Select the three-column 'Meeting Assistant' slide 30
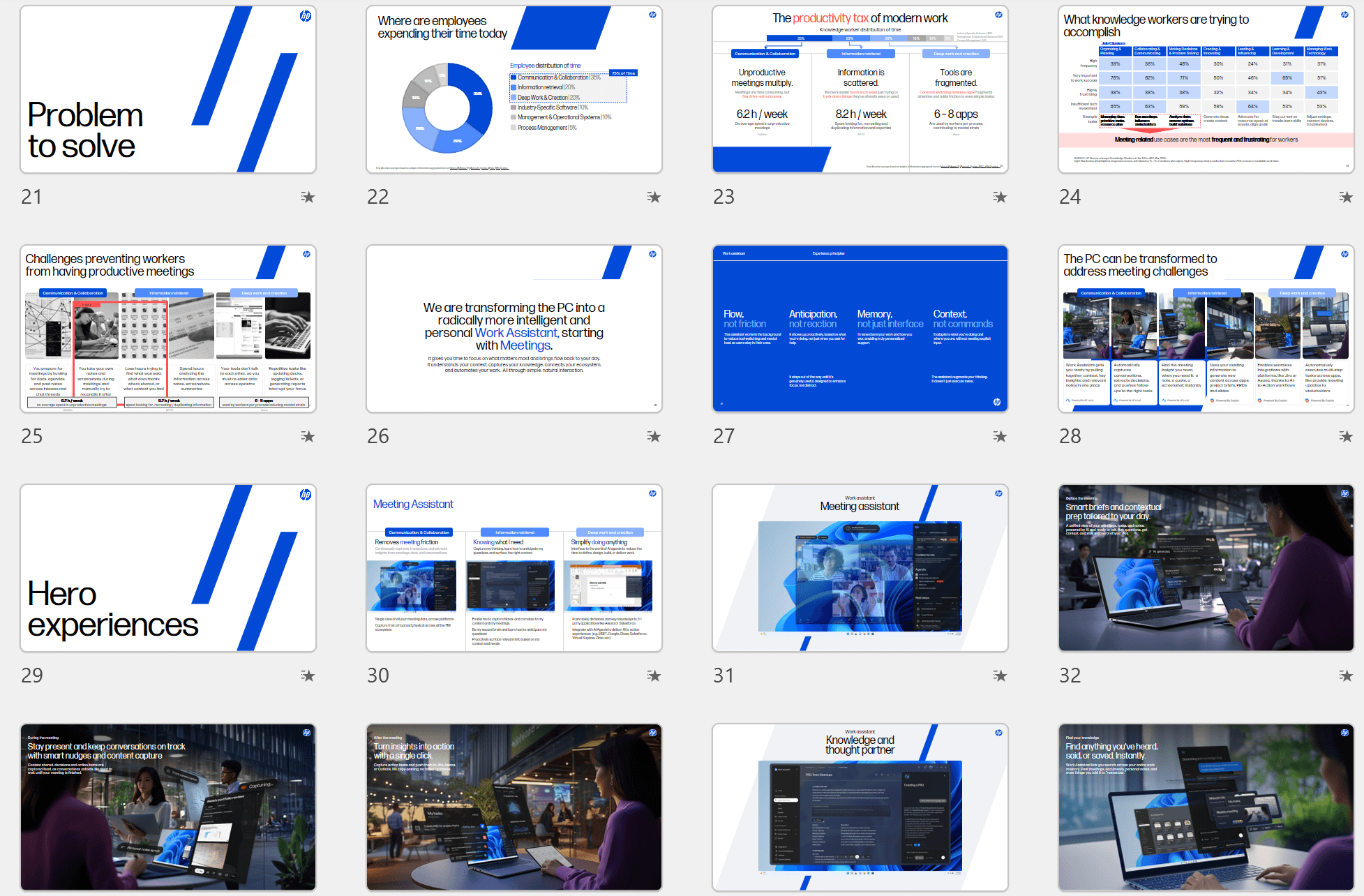The image size is (1364, 896). point(514,568)
